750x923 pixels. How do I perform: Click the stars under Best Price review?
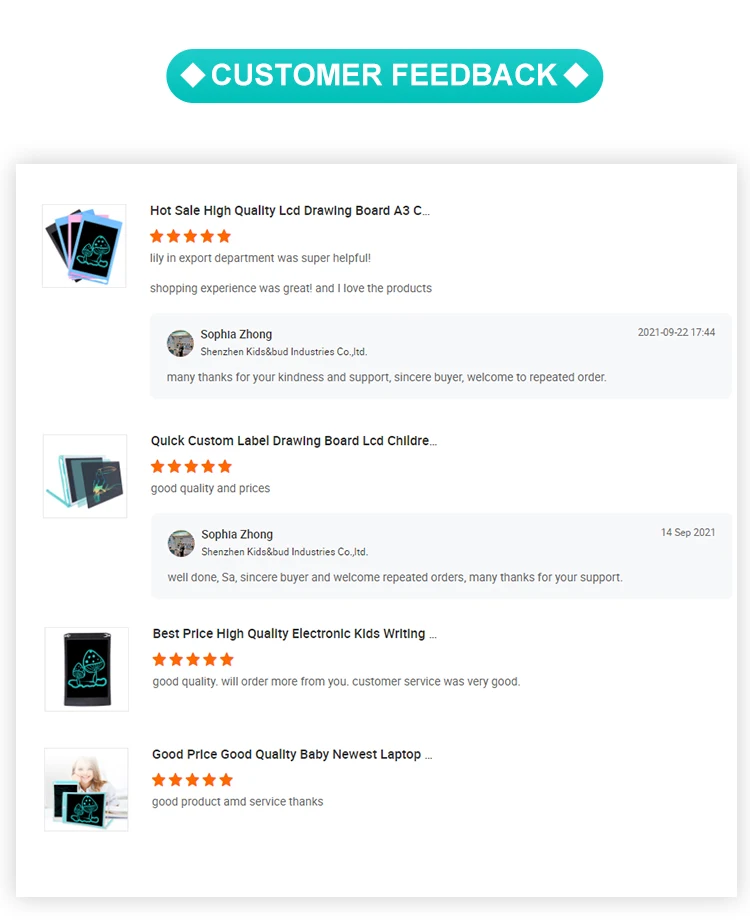(x=193, y=660)
